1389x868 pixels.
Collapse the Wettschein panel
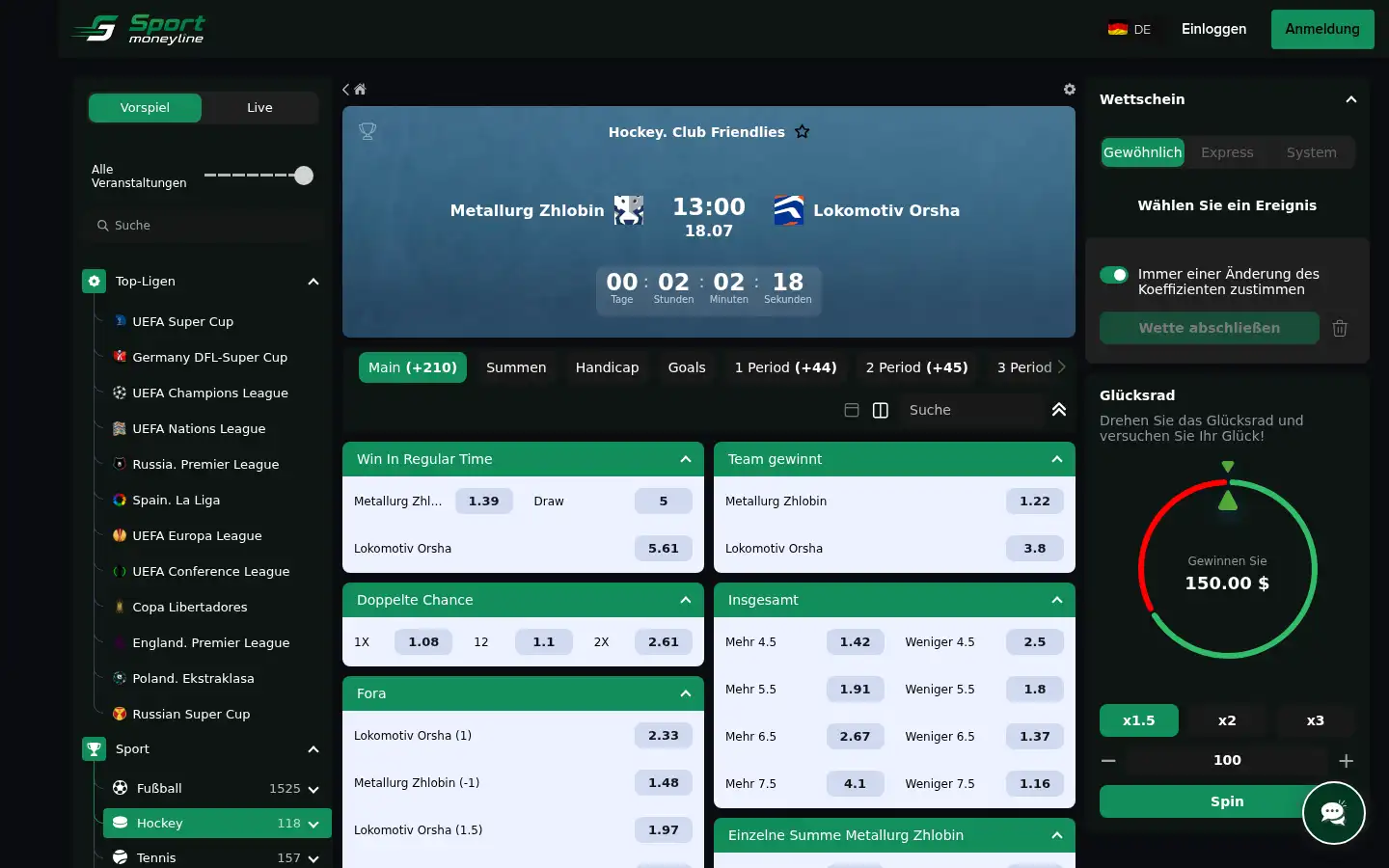tap(1351, 99)
